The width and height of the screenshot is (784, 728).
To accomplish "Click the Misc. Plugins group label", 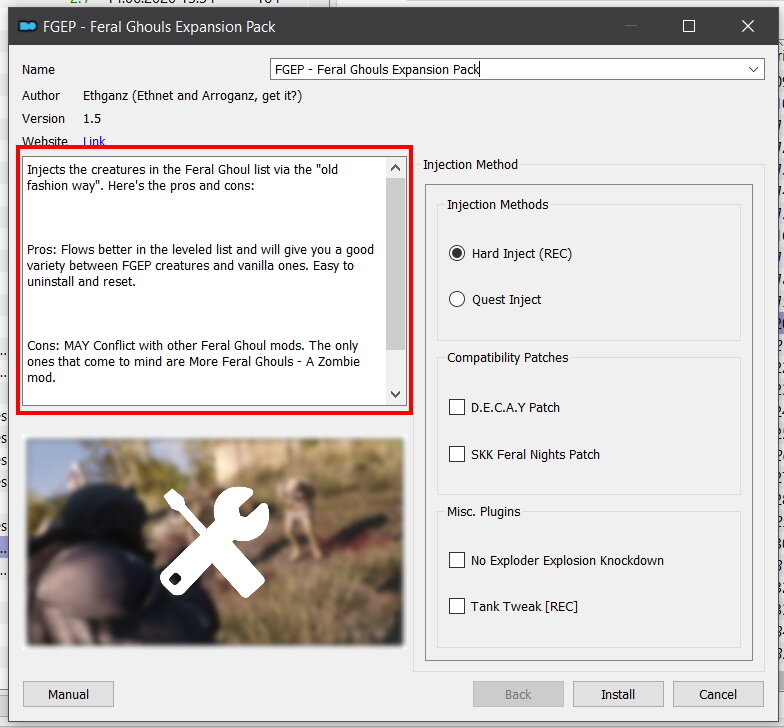I will (484, 512).
